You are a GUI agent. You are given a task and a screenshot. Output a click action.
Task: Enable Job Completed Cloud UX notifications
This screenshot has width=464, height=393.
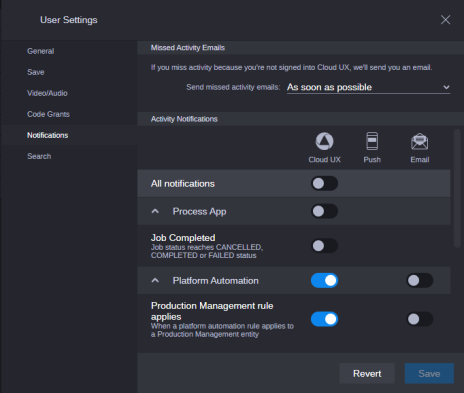[324, 246]
